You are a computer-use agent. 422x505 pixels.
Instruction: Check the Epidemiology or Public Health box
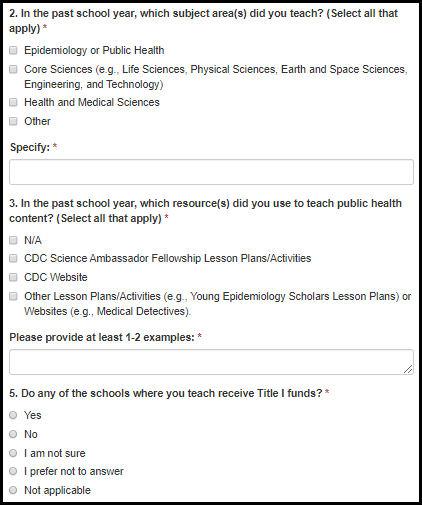coord(13,50)
